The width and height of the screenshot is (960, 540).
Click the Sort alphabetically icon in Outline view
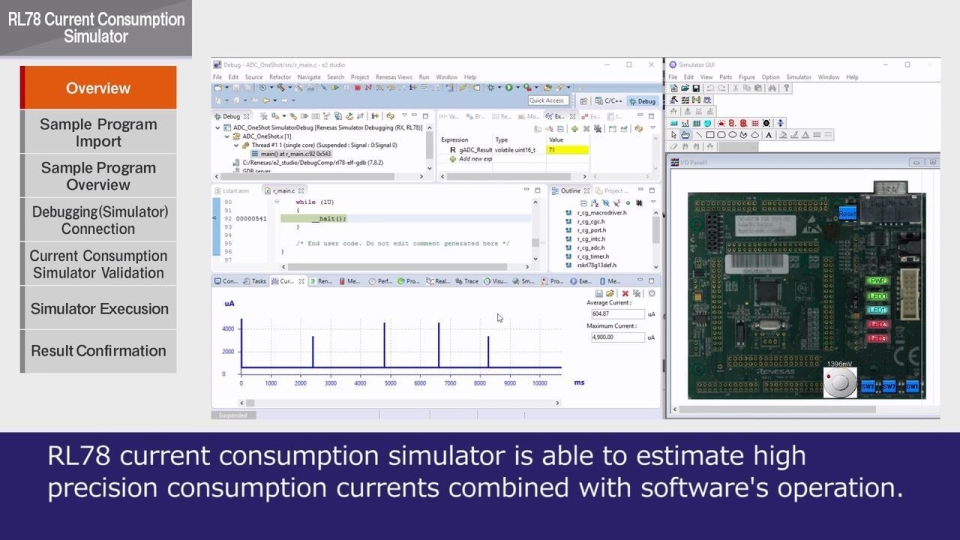pyautogui.click(x=595, y=203)
